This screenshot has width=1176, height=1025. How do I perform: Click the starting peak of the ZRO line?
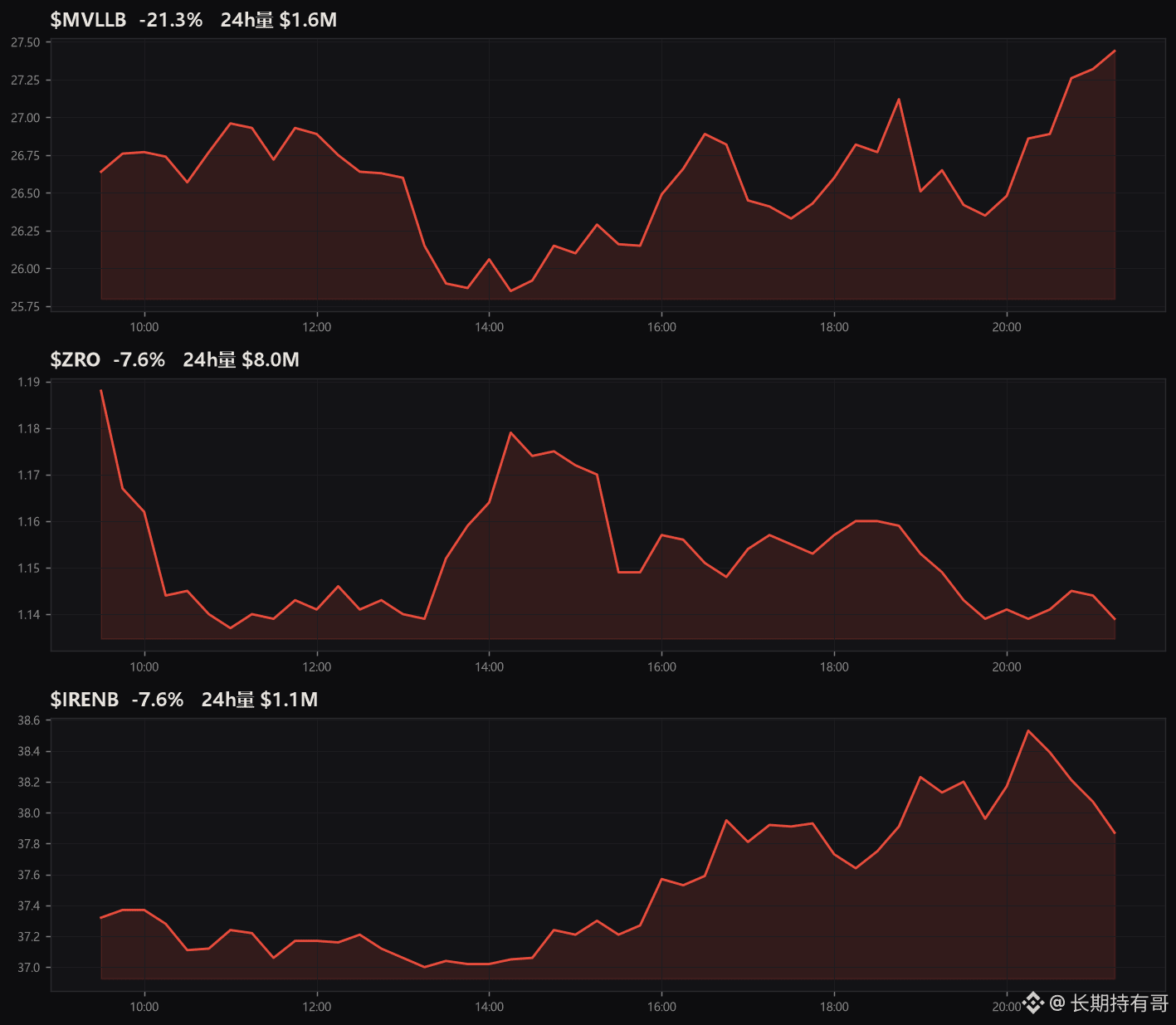tap(101, 390)
